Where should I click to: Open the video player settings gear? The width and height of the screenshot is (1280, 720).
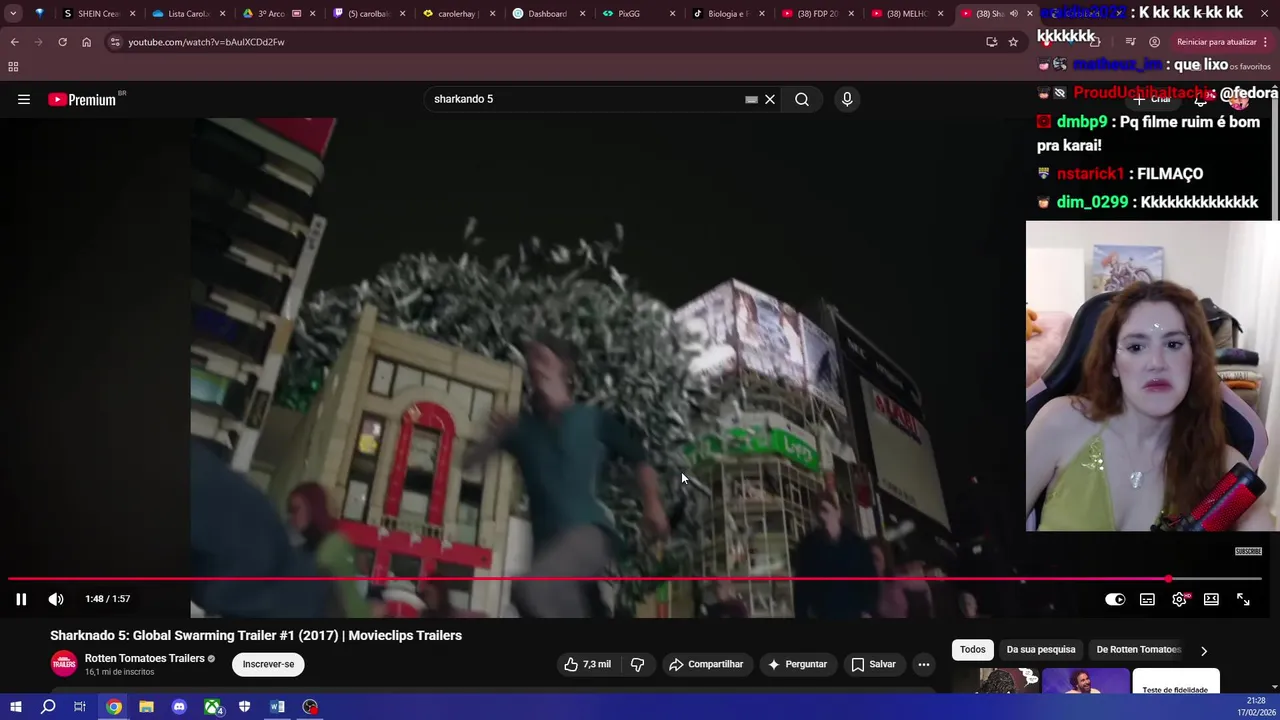1180,599
